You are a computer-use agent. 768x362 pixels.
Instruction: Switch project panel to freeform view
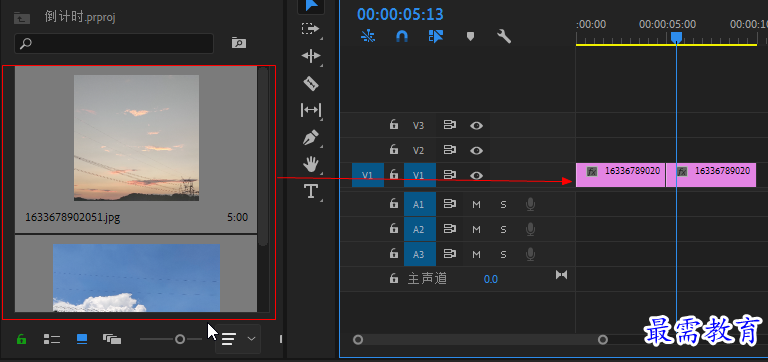pos(112,339)
